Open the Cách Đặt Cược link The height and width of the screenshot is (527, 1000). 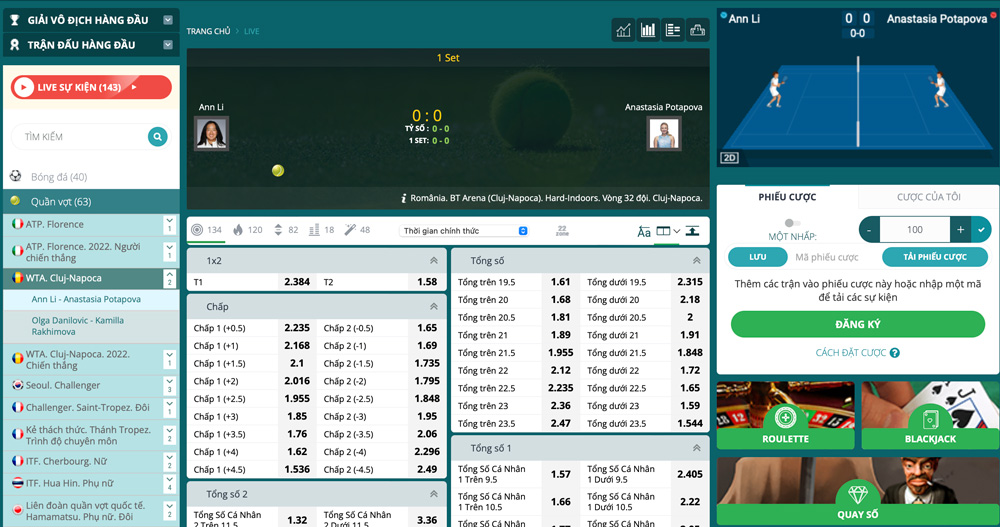tap(851, 353)
